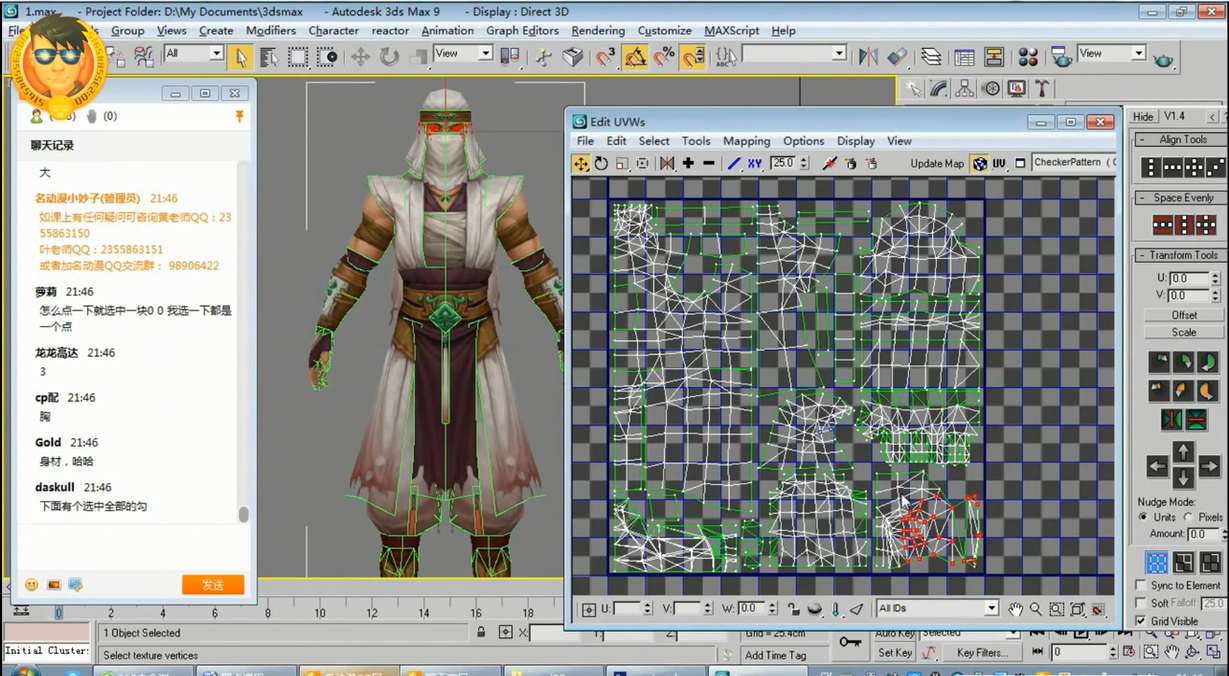Click the Zoom magnifier icon in Edit UVWs

click(x=1036, y=608)
